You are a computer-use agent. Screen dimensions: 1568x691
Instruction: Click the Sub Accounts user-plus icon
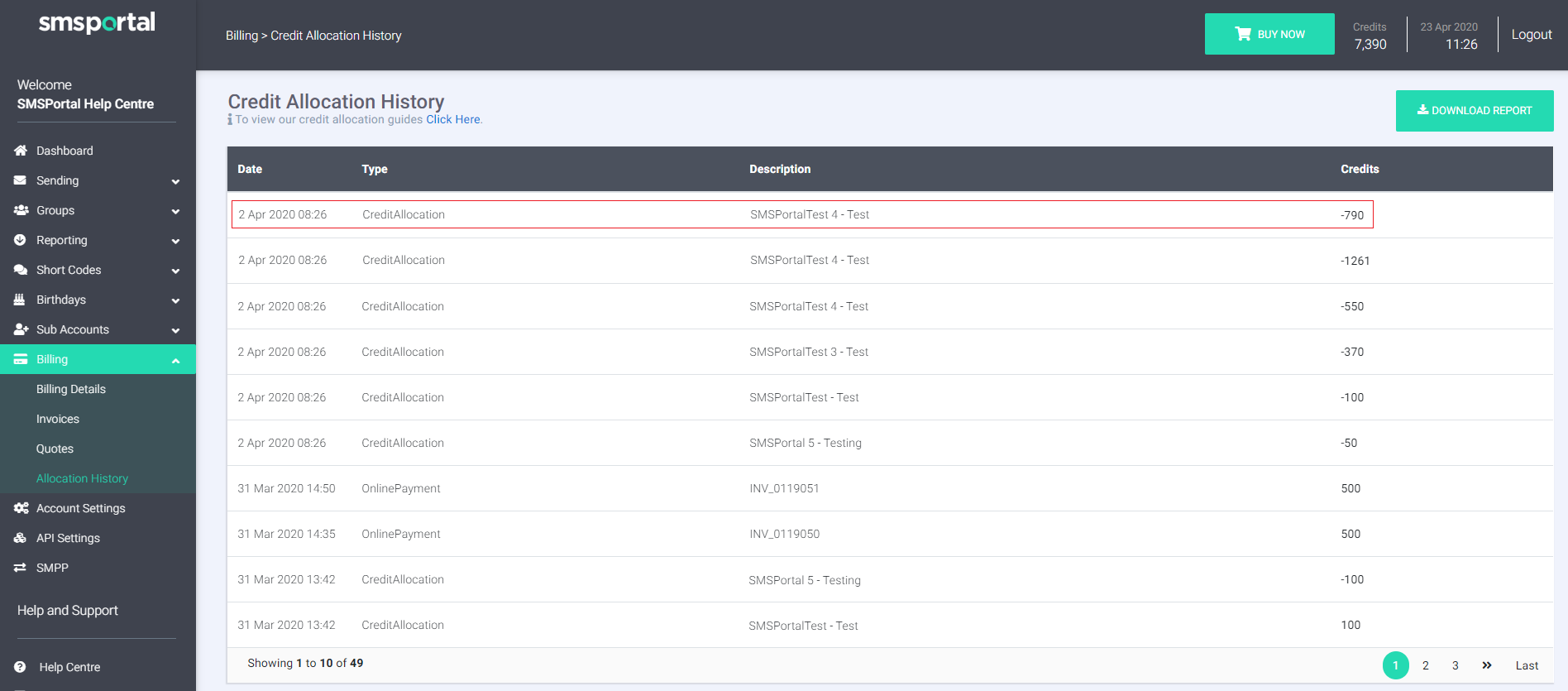pos(21,329)
